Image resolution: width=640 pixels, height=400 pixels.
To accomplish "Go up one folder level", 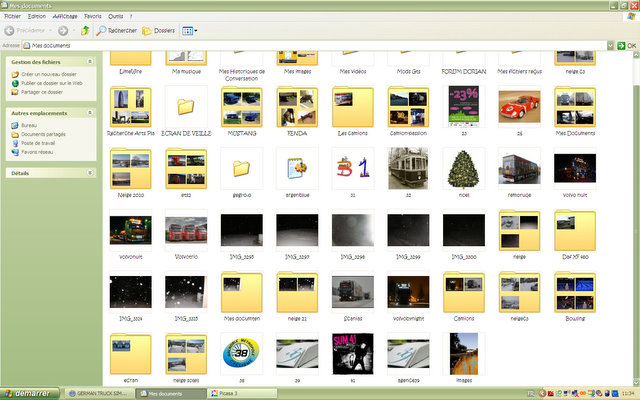I will (x=85, y=31).
